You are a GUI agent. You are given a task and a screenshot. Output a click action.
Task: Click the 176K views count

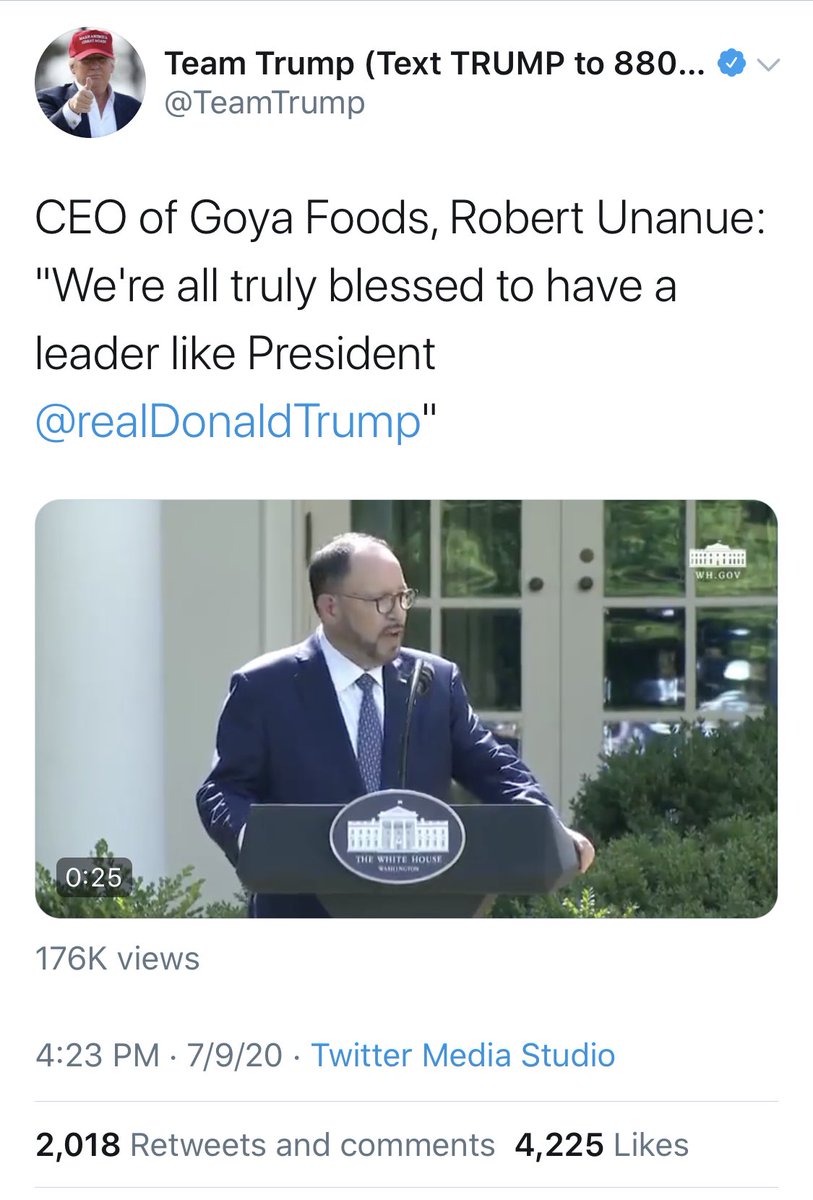pos(117,959)
